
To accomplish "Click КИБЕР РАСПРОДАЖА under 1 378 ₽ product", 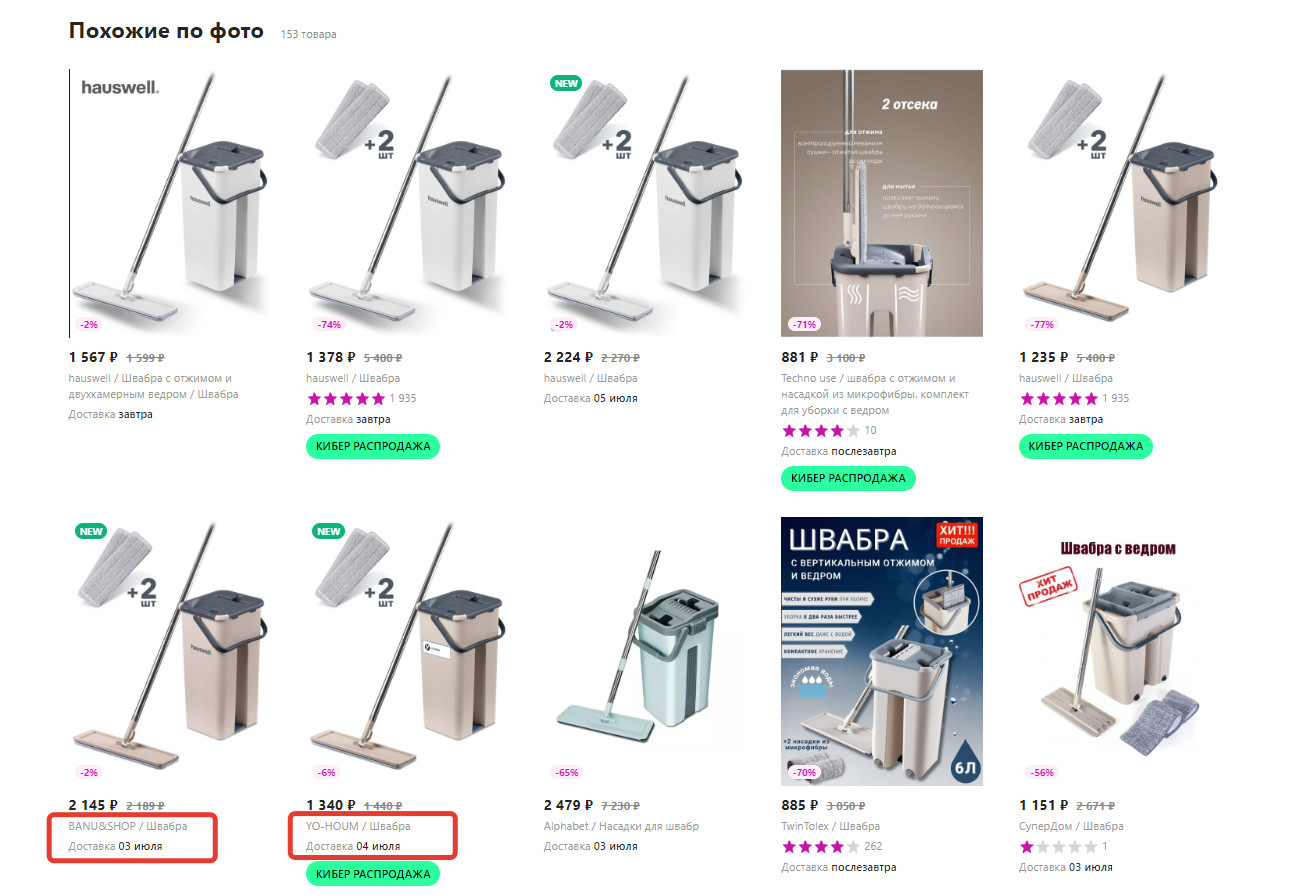I will point(373,446).
